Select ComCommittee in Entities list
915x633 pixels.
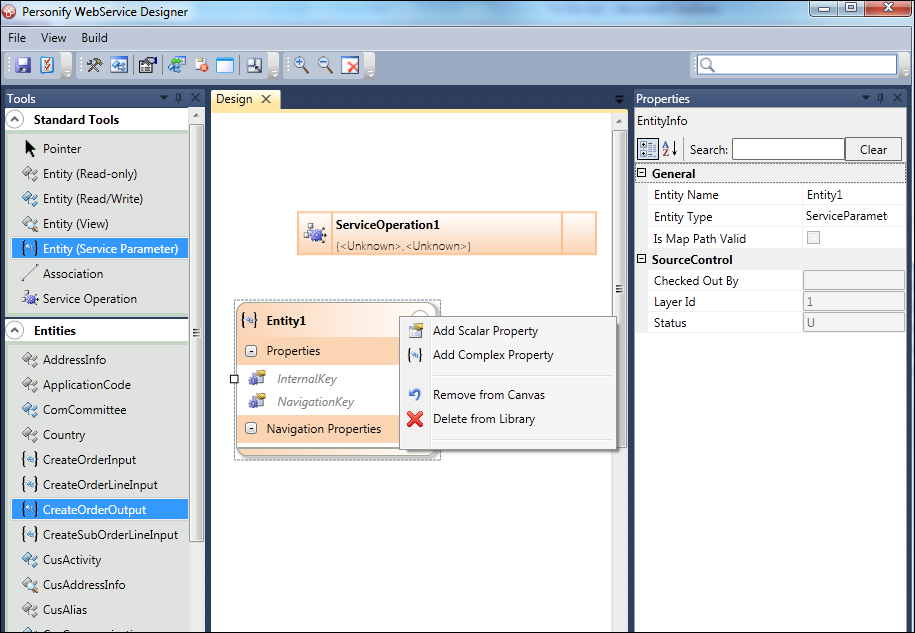pos(84,410)
